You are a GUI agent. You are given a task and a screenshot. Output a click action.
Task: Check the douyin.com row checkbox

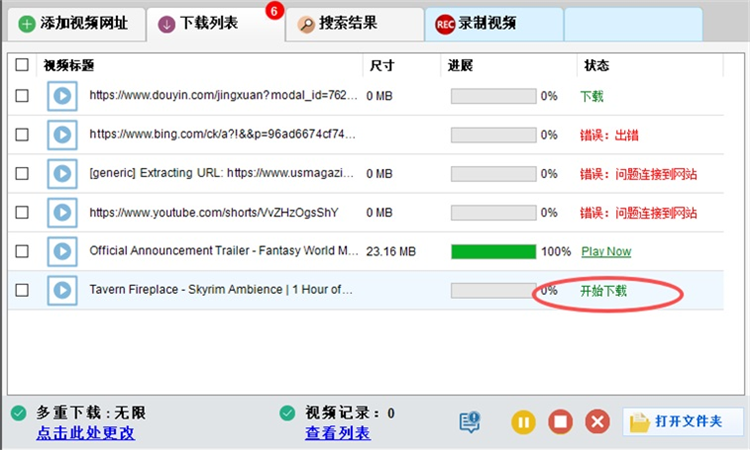pyautogui.click(x=22, y=96)
